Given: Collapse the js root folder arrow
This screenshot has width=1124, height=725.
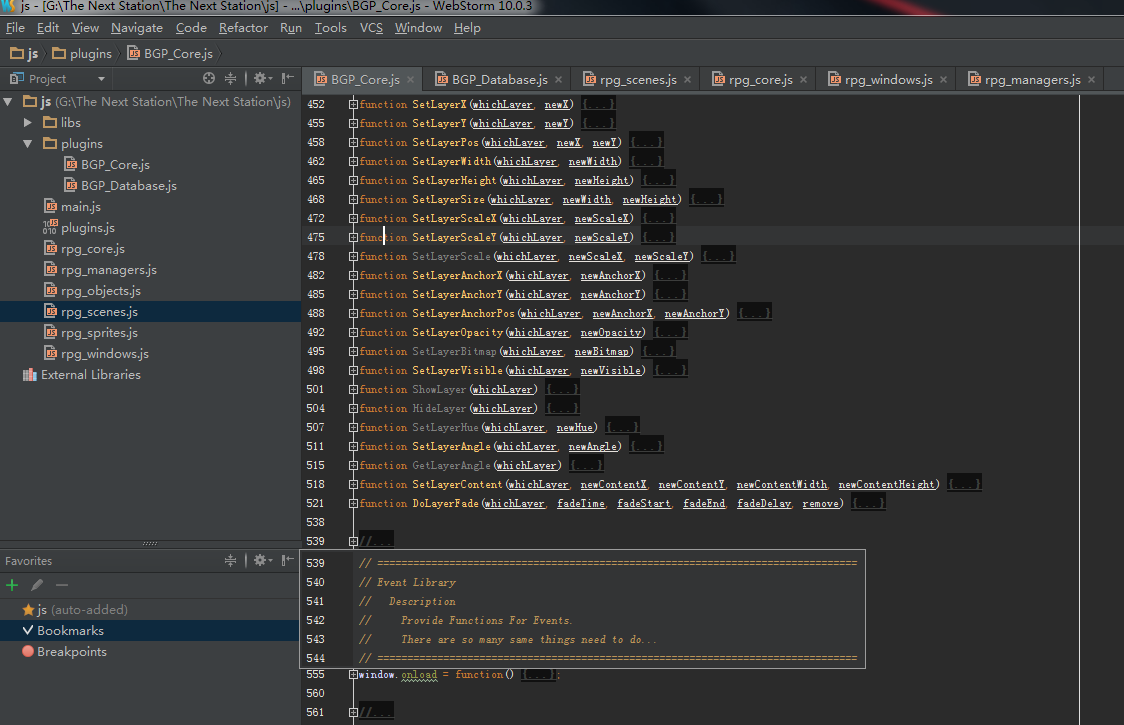Looking at the screenshot, I should (9, 102).
